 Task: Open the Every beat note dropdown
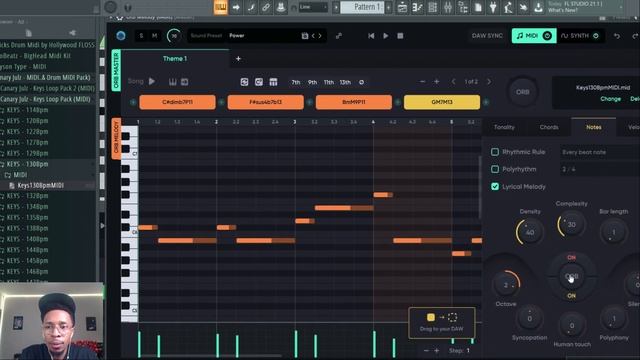tap(600, 152)
